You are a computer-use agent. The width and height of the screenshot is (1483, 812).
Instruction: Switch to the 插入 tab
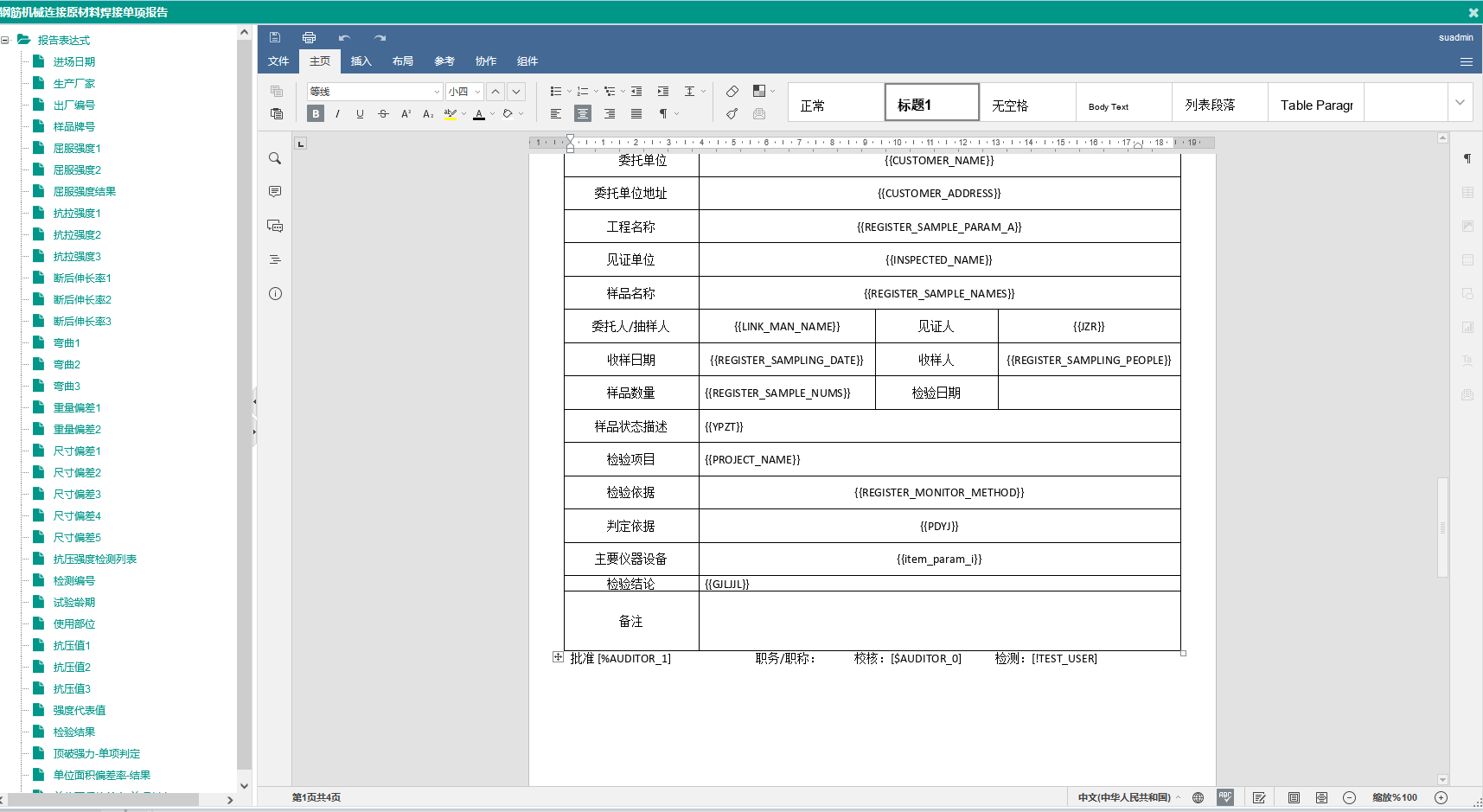pos(361,61)
